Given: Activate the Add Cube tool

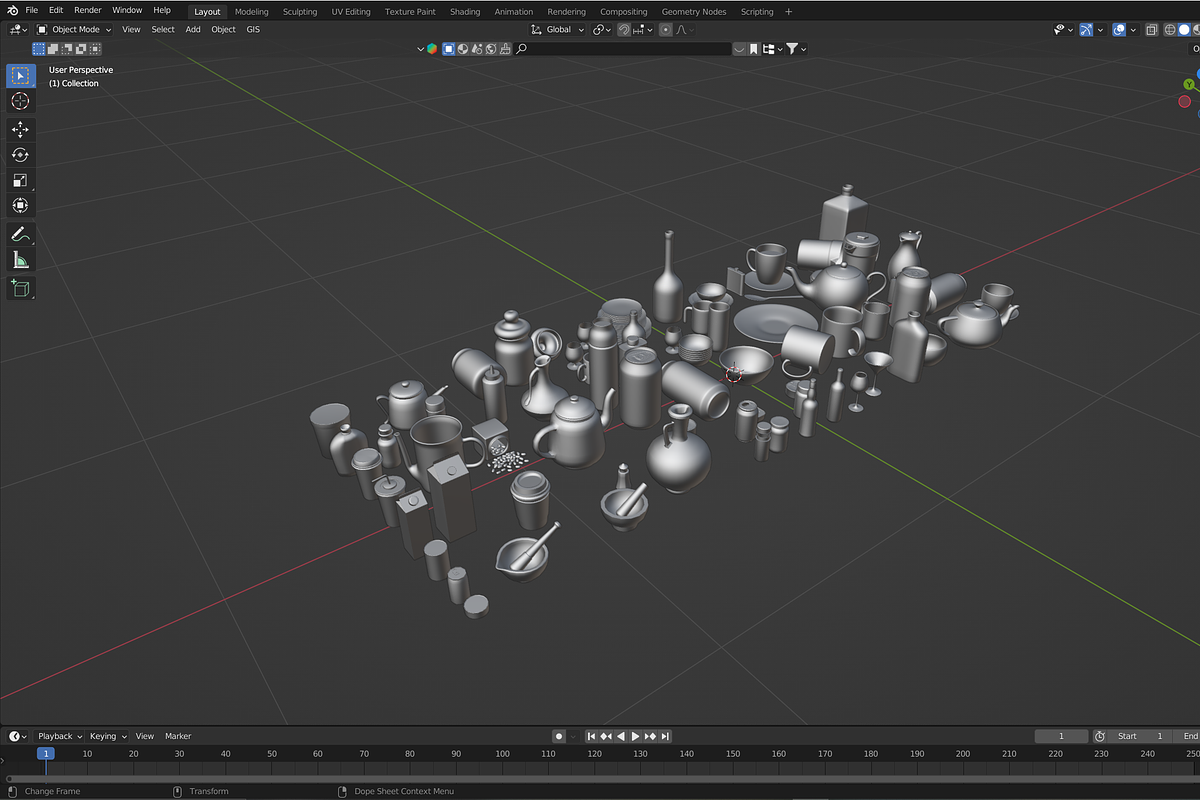Looking at the screenshot, I should pos(21,289).
